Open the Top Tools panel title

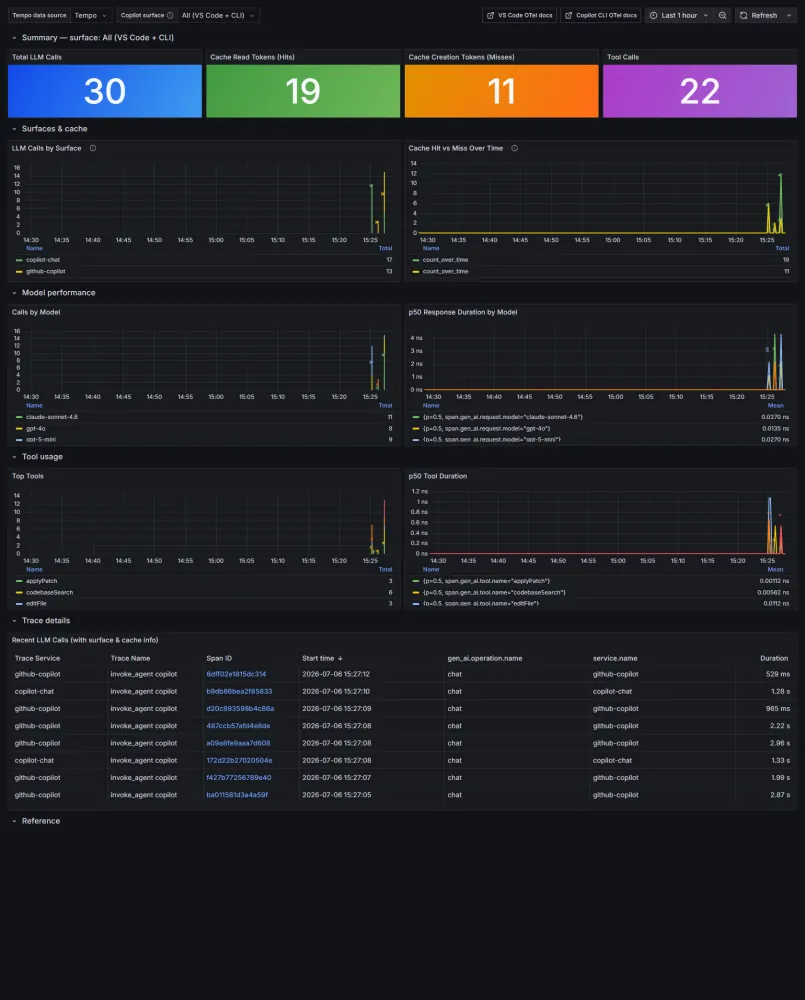[x=27, y=476]
